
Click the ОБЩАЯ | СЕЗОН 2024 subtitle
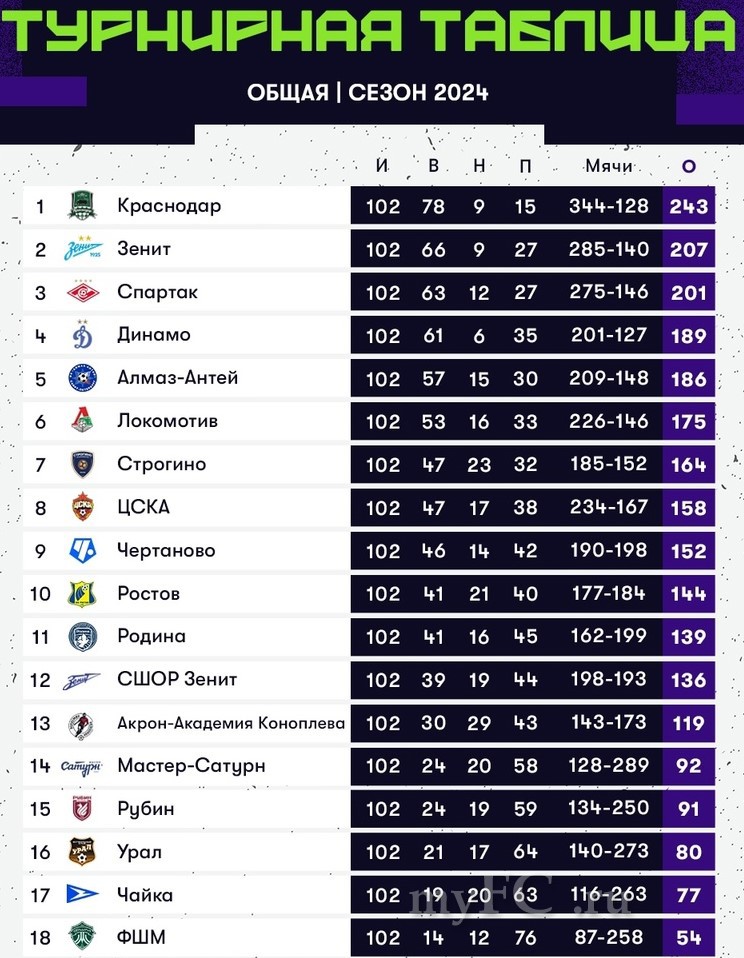pos(368,93)
